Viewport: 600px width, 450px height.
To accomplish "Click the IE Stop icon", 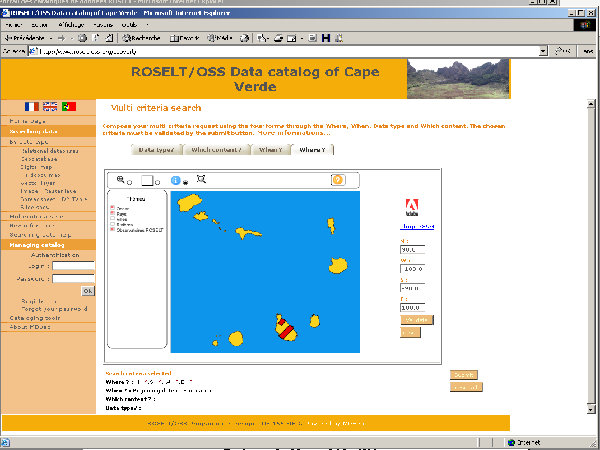I will coord(82,38).
